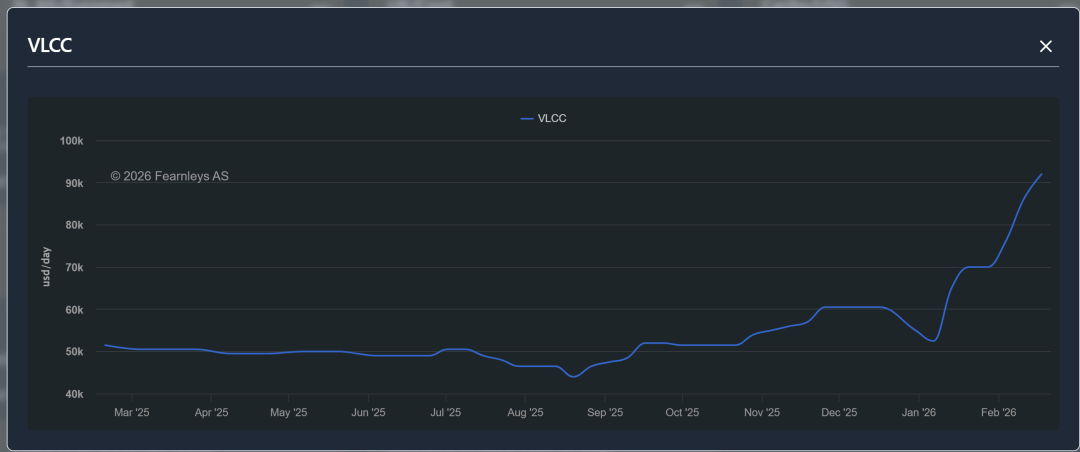Click the VLCC dialog title
The width and height of the screenshot is (1080, 452).
(x=50, y=45)
